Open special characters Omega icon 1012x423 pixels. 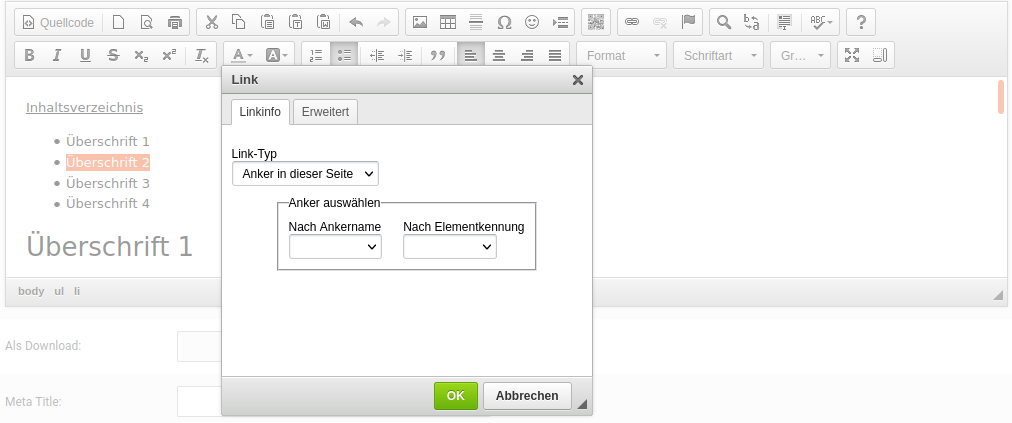click(504, 22)
